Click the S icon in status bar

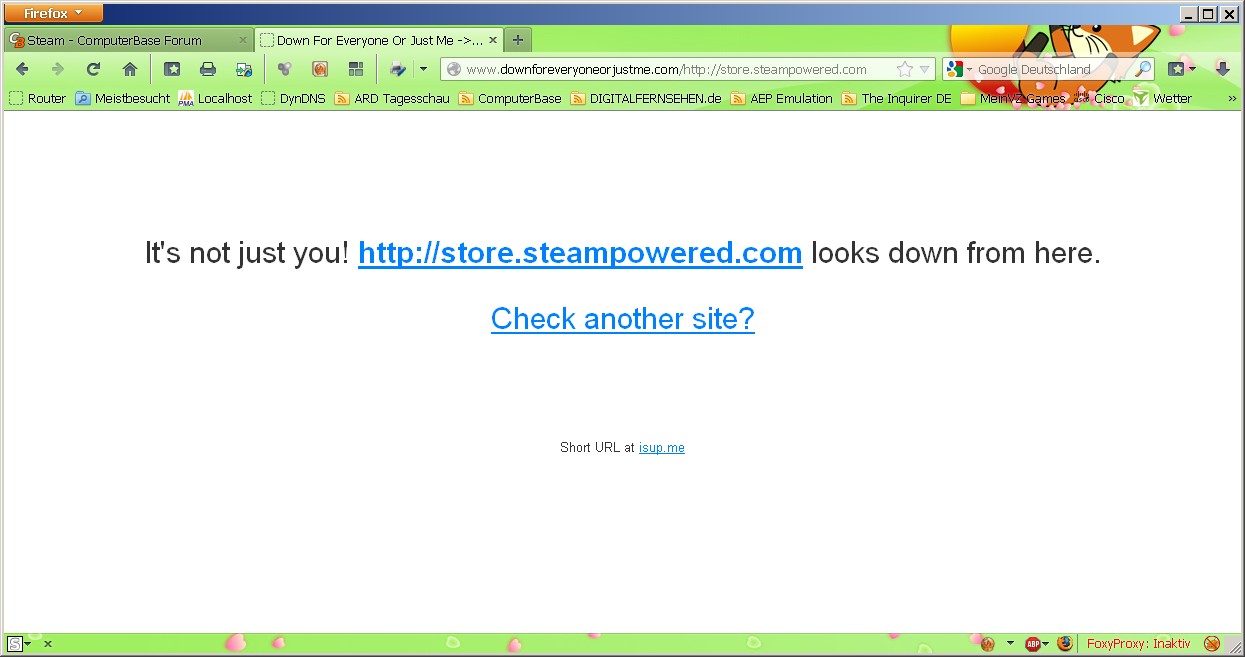pos(15,644)
